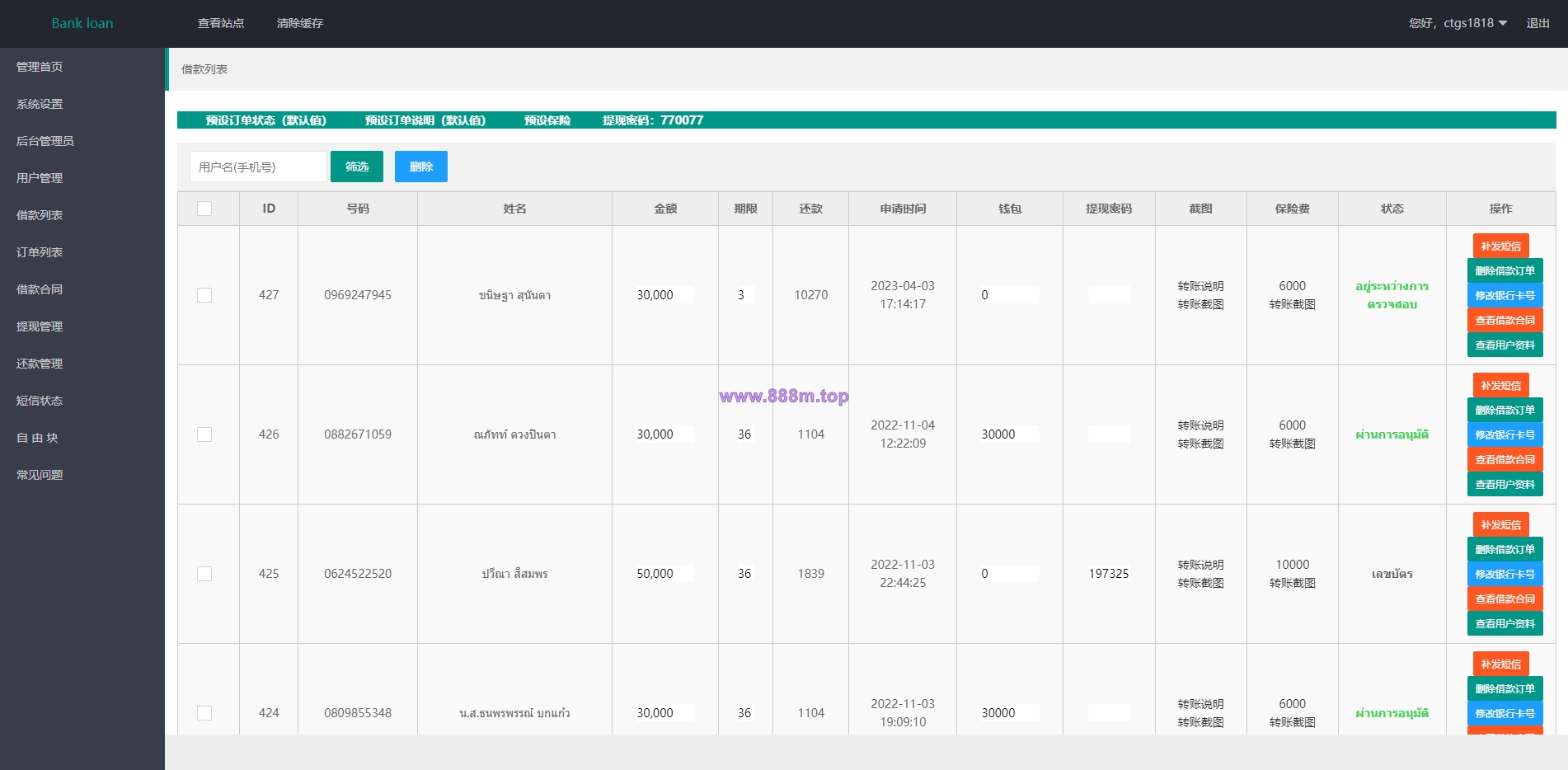This screenshot has width=1568, height=770.
Task: Click 转账截图 under 保险费 in row 426
Action: click(x=1292, y=444)
